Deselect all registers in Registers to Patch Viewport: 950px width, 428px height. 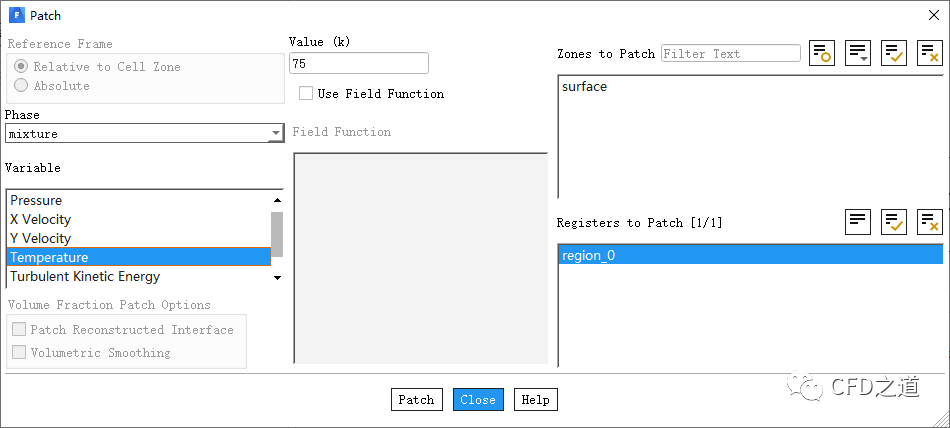point(930,222)
